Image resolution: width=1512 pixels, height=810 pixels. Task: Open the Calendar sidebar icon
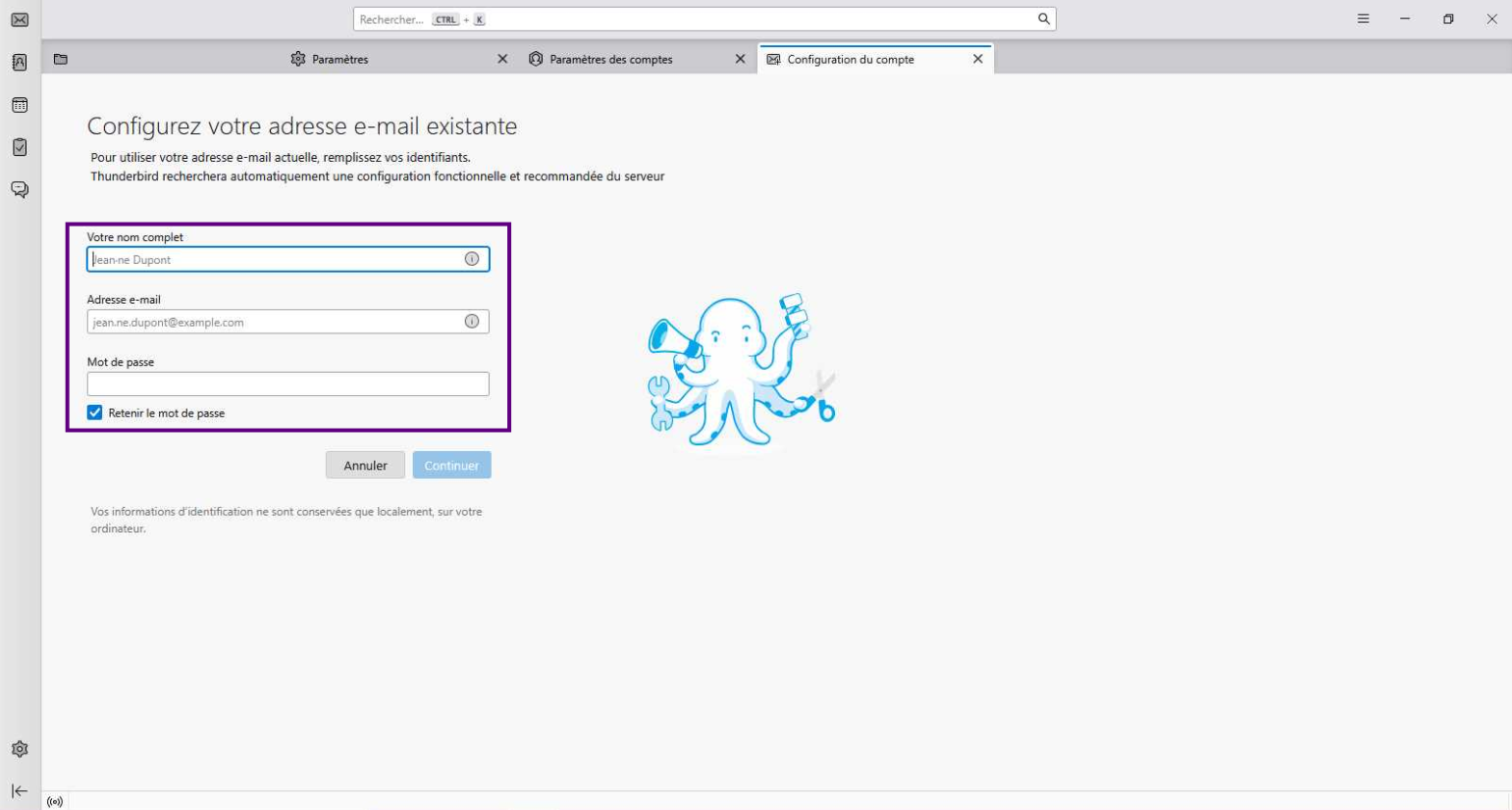pyautogui.click(x=20, y=105)
